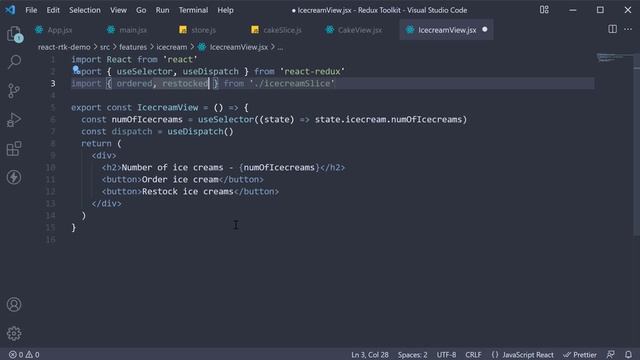640x360 pixels.
Task: Switch to the CakeView.jsx tab
Action: tap(360, 30)
